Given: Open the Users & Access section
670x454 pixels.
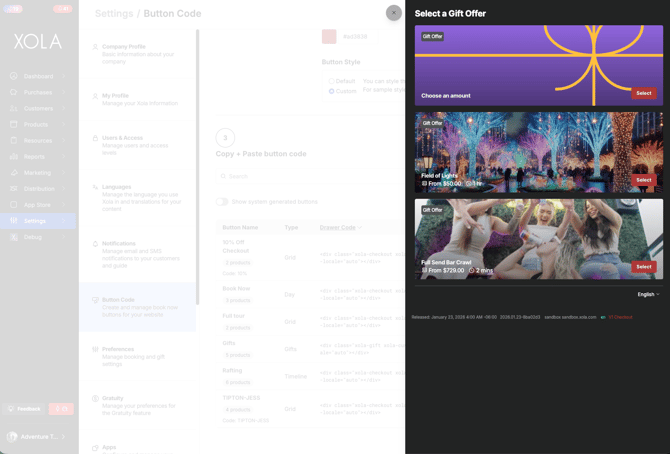Looking at the screenshot, I should point(137,145).
